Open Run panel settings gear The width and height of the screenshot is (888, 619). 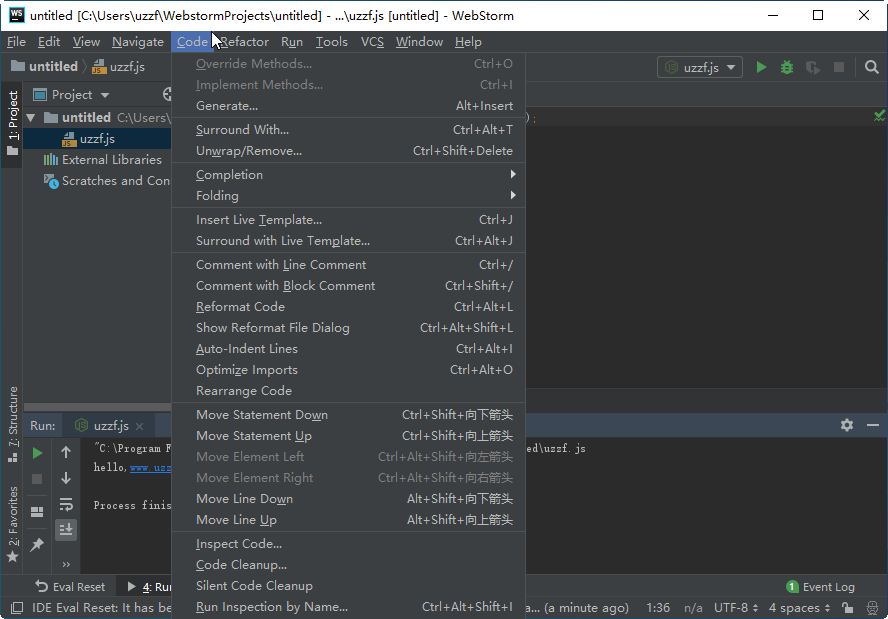(847, 425)
